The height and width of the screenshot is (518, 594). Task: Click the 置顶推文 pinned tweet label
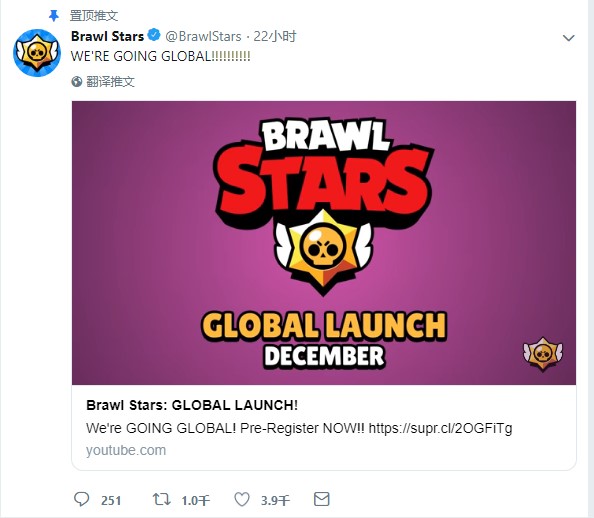pyautogui.click(x=94, y=16)
